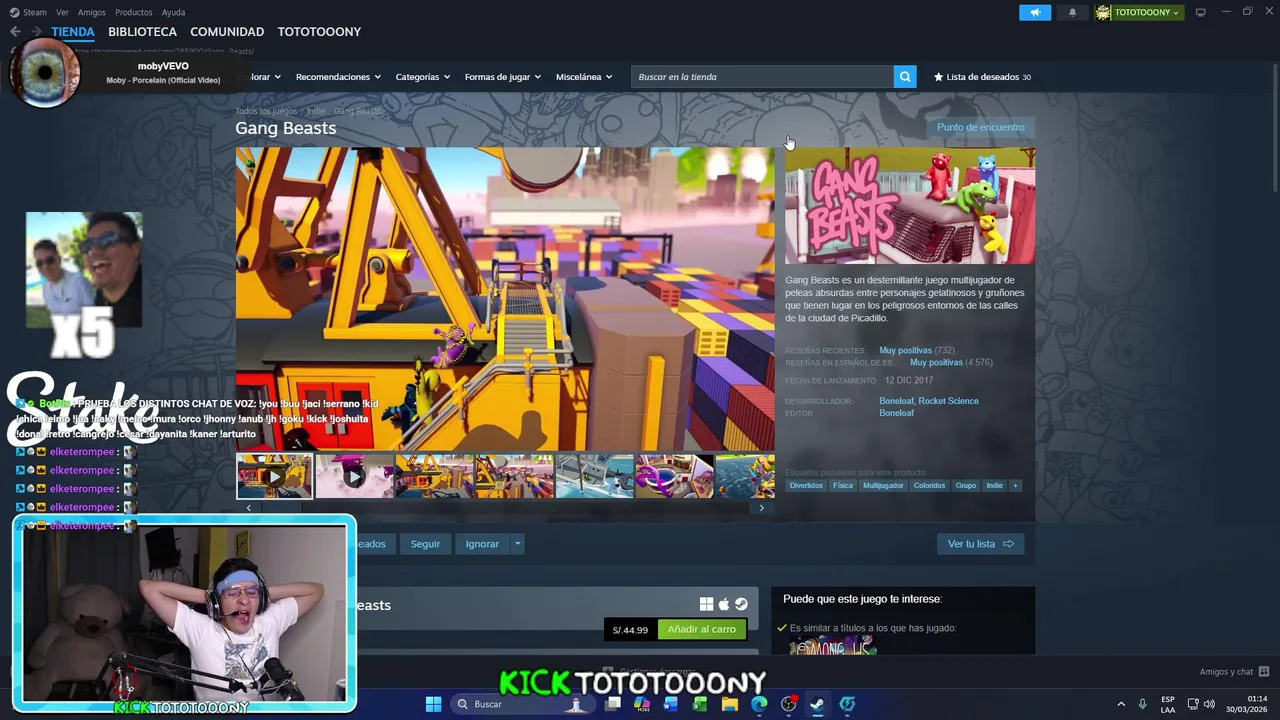Expand the Formas de jugar dropdown
Image resolution: width=1280 pixels, height=720 pixels.
click(x=502, y=77)
